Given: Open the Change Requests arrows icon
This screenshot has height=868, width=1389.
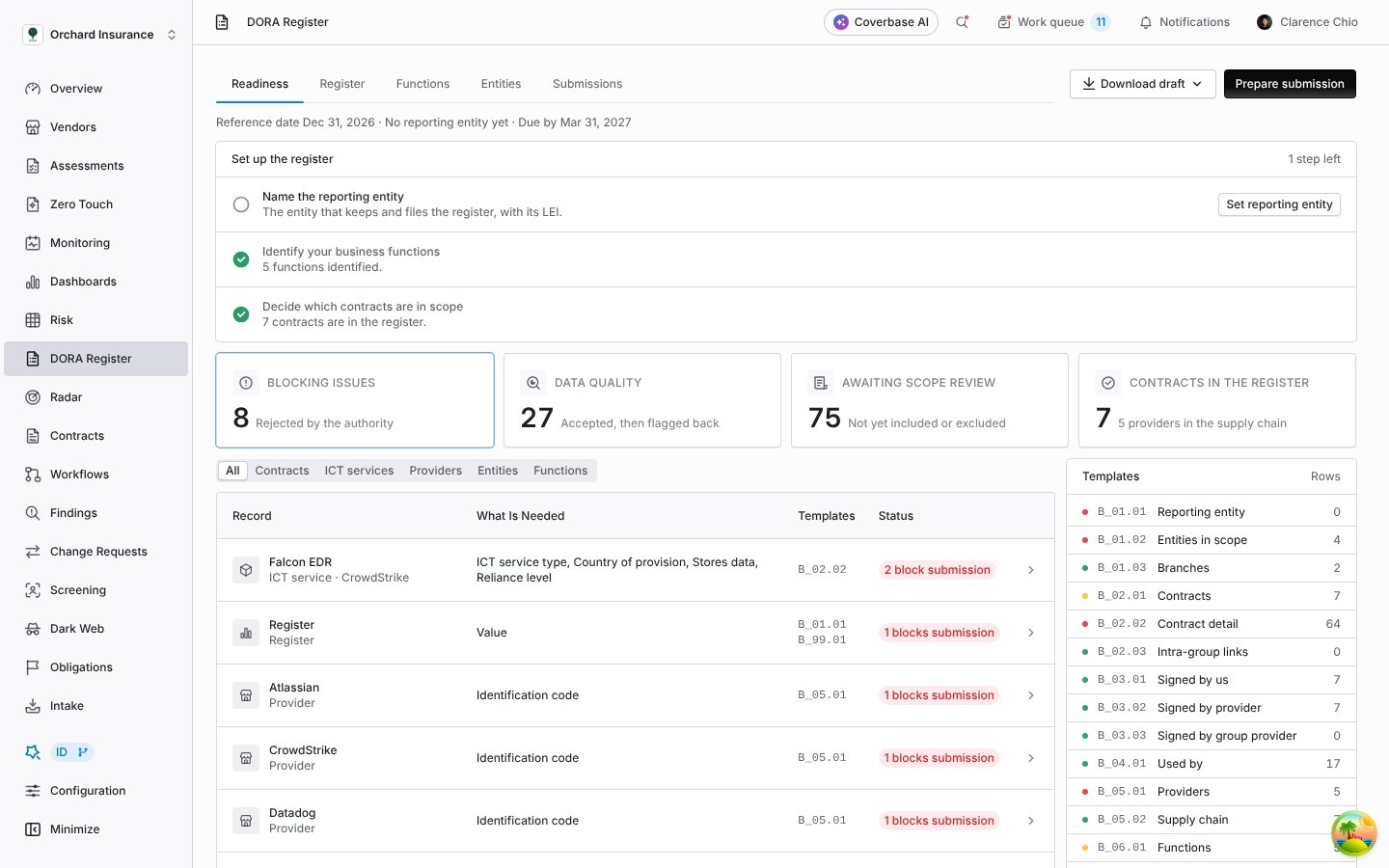Looking at the screenshot, I should coord(33,552).
